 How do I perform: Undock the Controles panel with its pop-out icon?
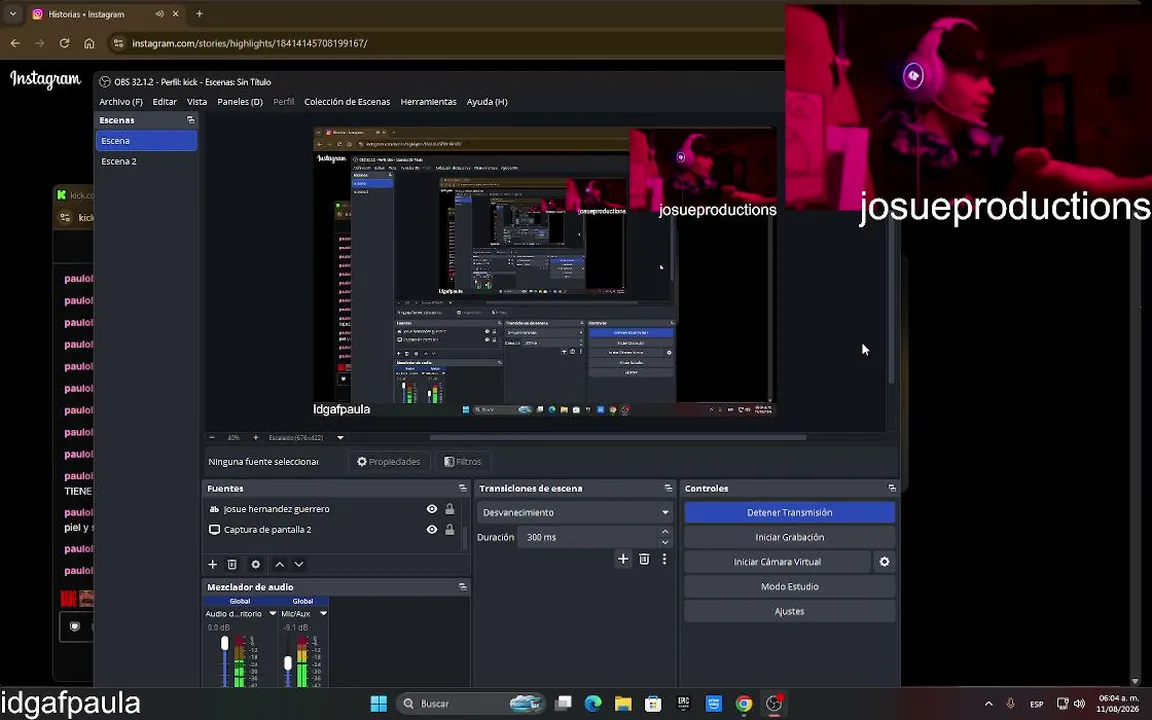click(892, 488)
